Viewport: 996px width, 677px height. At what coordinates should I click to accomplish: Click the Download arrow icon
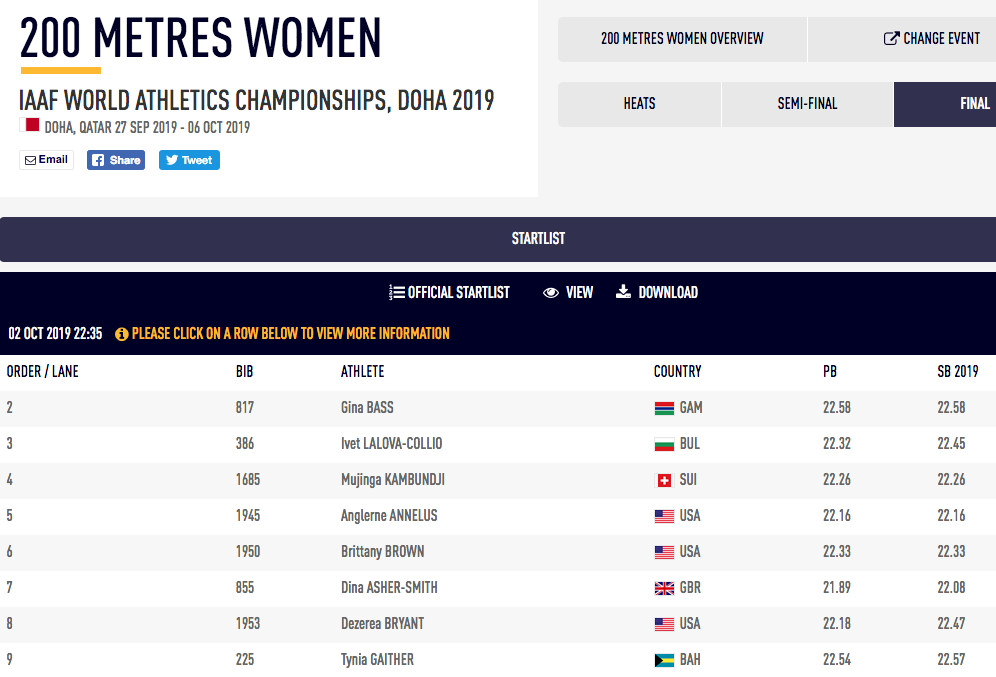click(x=623, y=292)
